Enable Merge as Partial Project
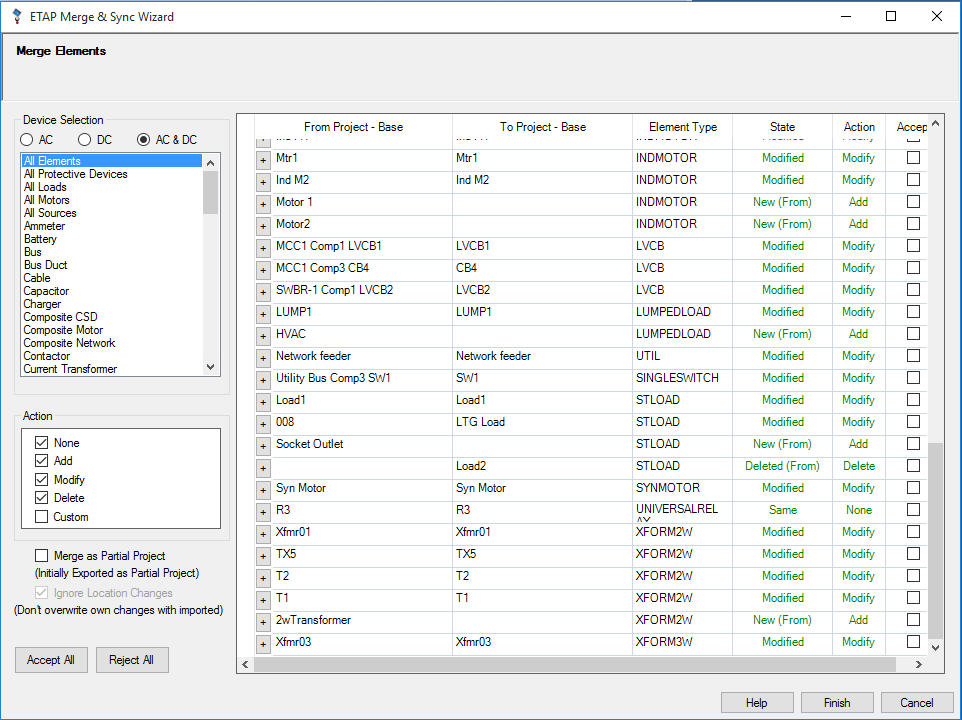The image size is (962, 720). pos(42,556)
